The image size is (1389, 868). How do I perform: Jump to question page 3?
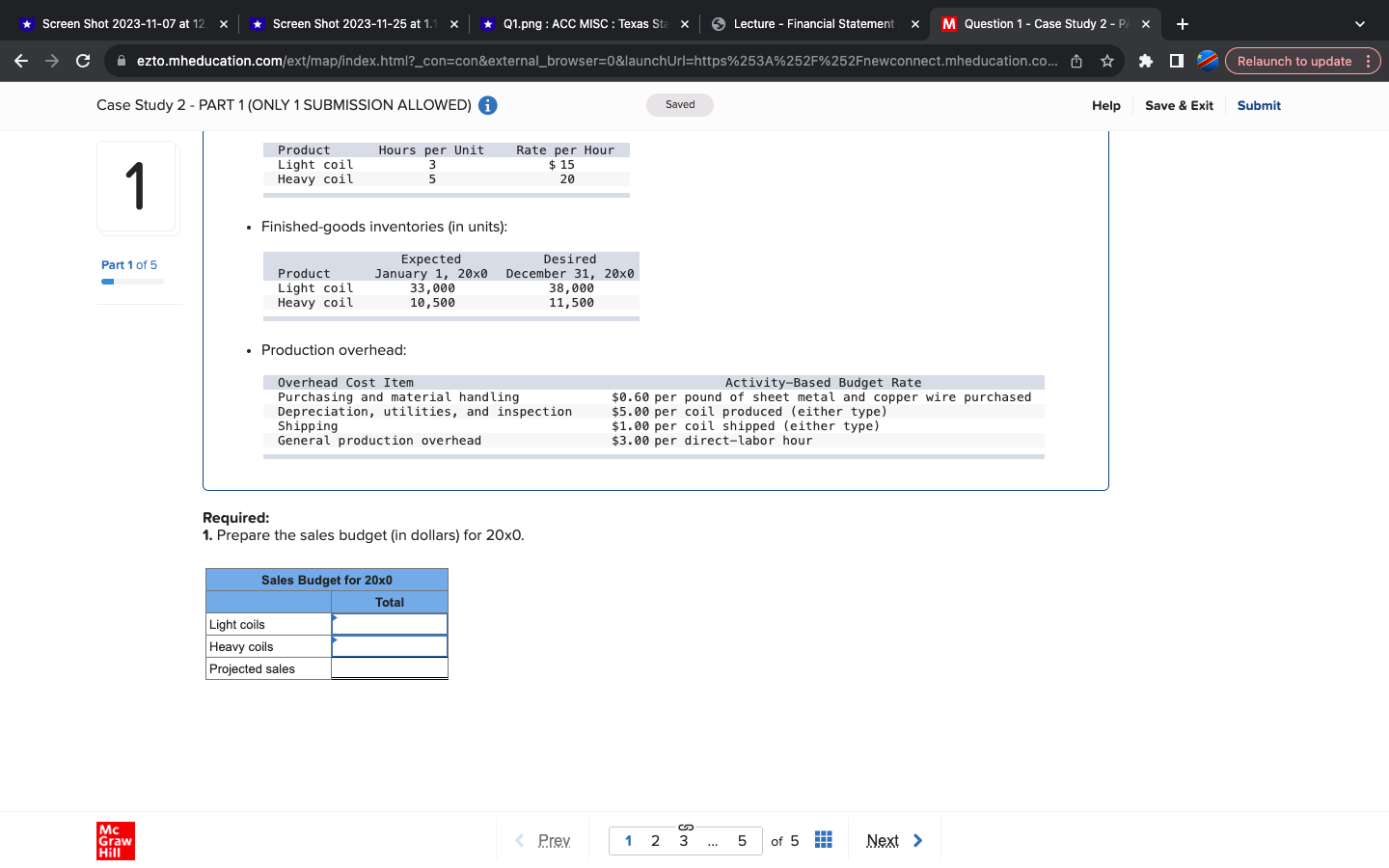[684, 841]
